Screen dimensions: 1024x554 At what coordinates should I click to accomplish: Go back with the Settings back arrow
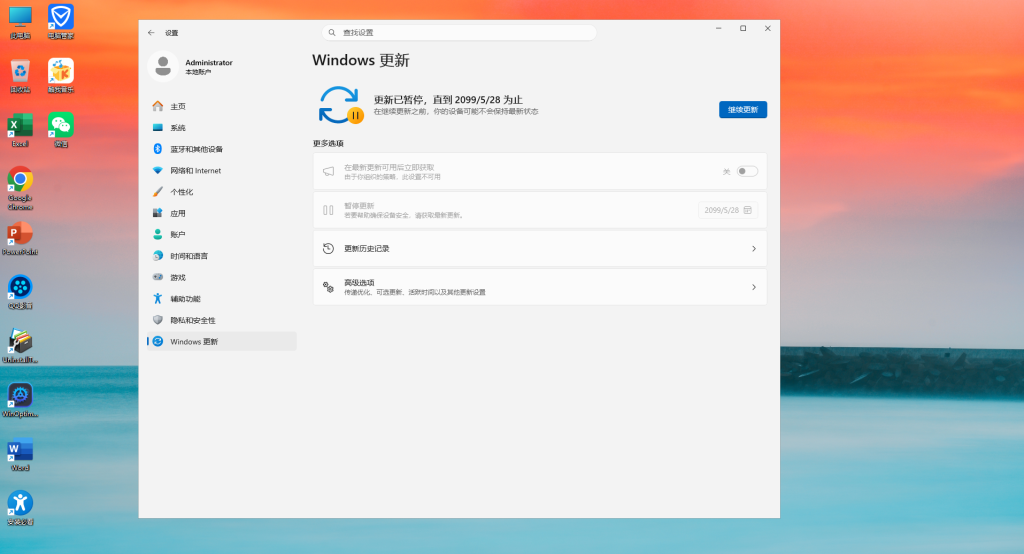pyautogui.click(x=152, y=33)
